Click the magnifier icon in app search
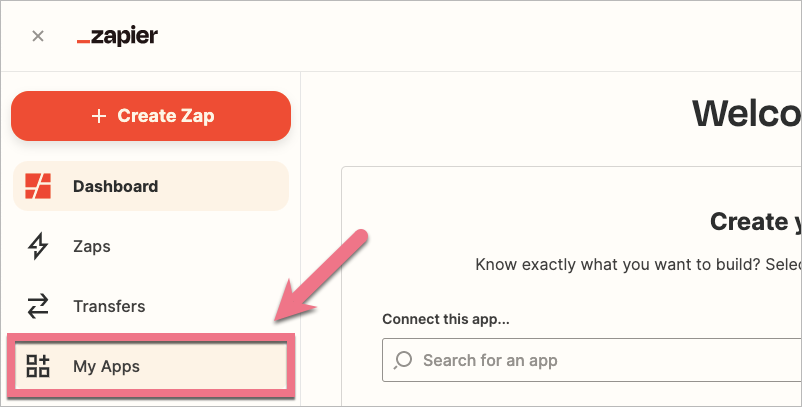Screen dimensions: 802x407 pyautogui.click(x=404, y=360)
